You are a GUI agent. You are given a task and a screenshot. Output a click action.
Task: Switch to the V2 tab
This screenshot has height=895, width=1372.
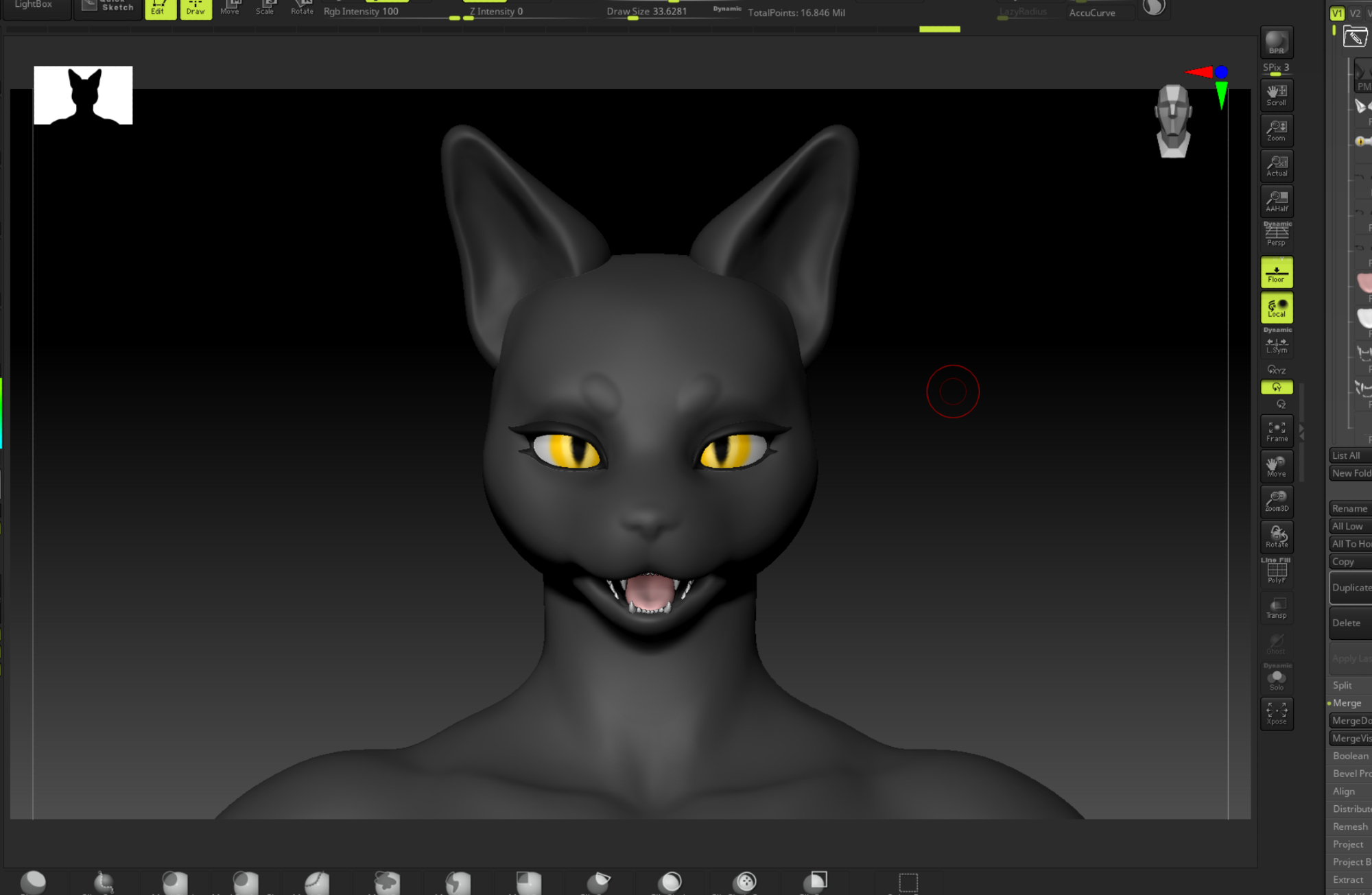[1355, 13]
